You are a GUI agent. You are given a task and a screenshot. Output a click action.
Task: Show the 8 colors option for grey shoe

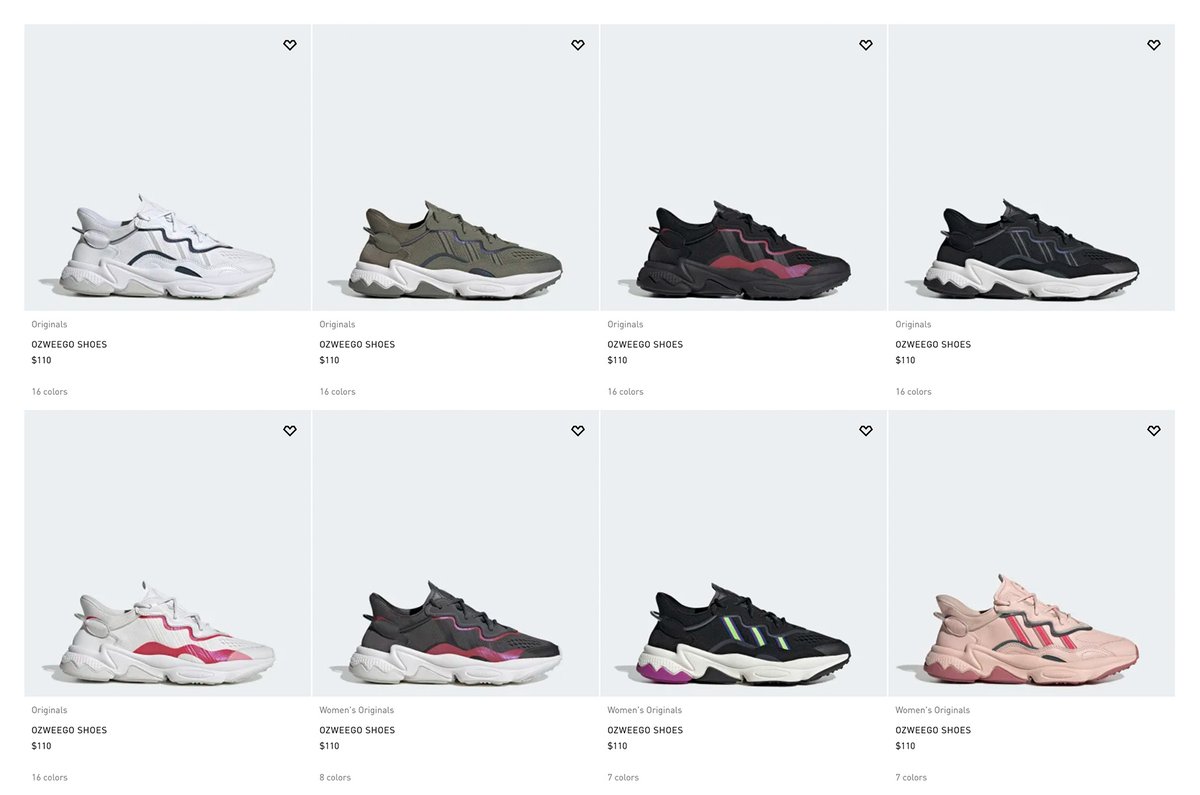pos(335,778)
